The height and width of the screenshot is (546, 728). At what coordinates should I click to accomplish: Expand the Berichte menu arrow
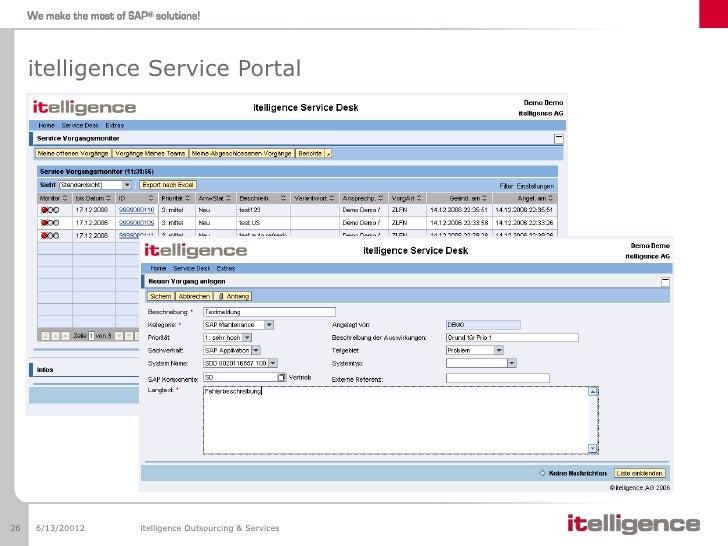(x=328, y=153)
